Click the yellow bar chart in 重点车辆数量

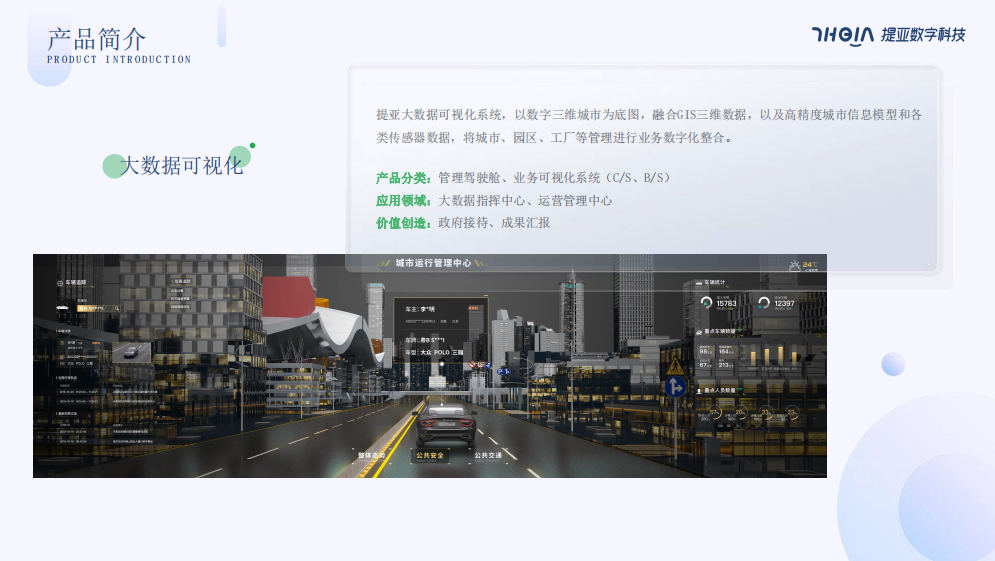pos(772,355)
